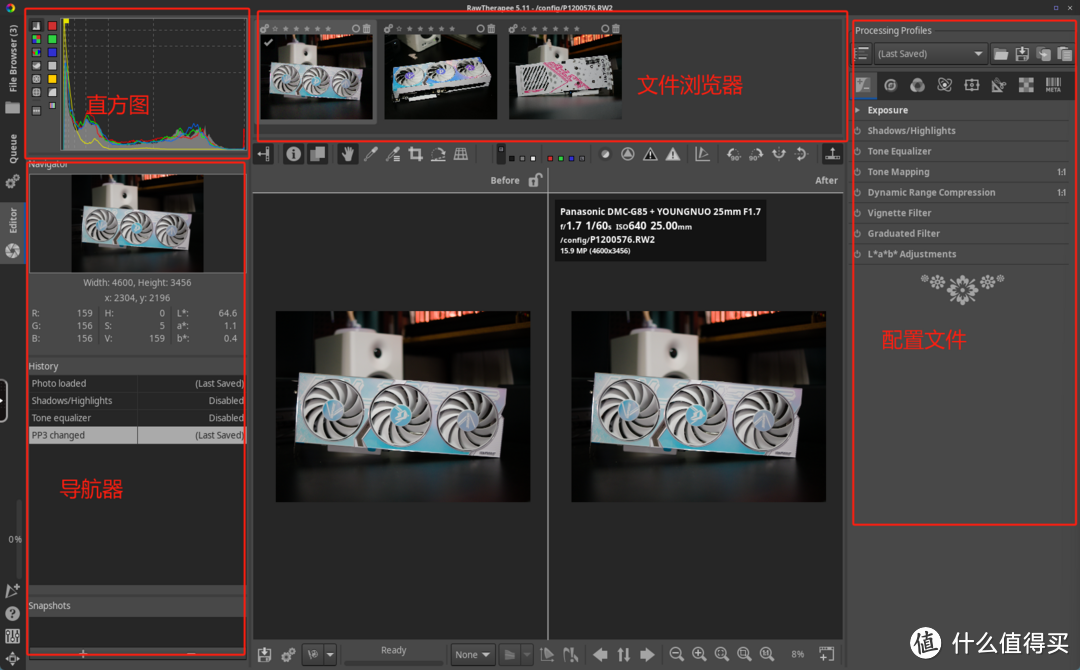Open the Queue tab
Viewport: 1080px width, 670px height.
pos(13,148)
